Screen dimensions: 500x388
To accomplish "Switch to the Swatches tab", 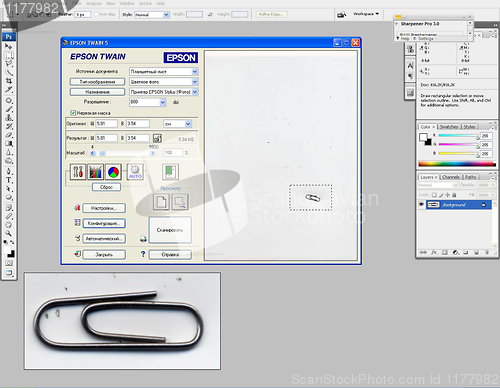I will click(x=449, y=127).
